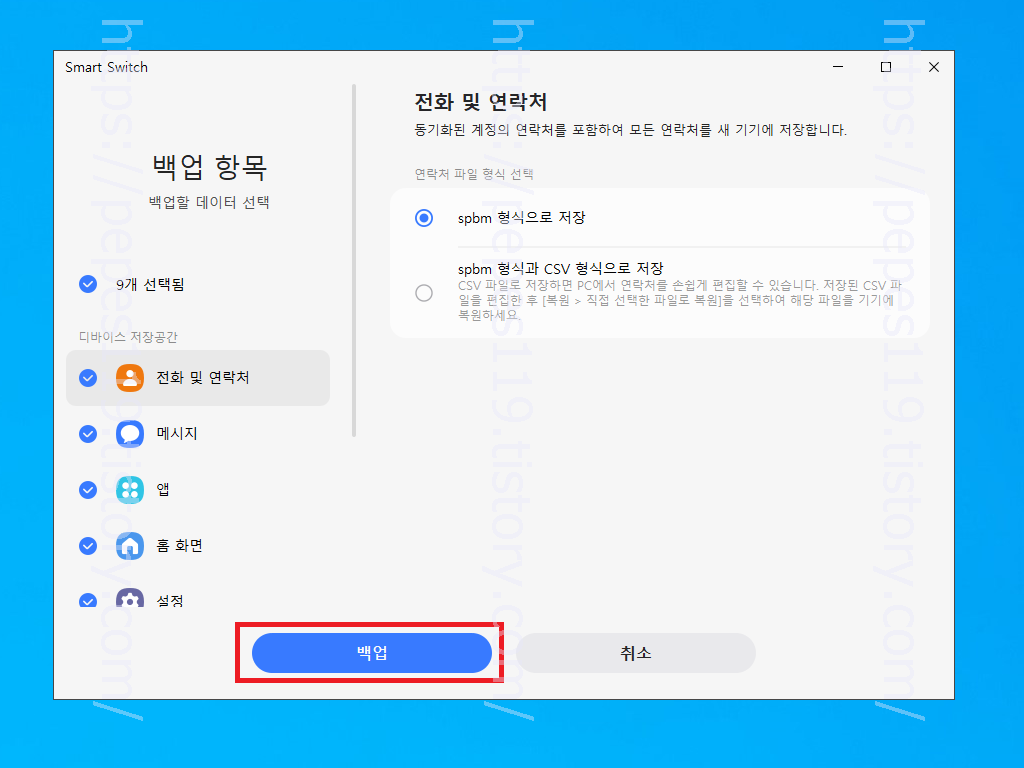
Task: Select spbm 형식으로 저장 radio button
Action: (424, 217)
